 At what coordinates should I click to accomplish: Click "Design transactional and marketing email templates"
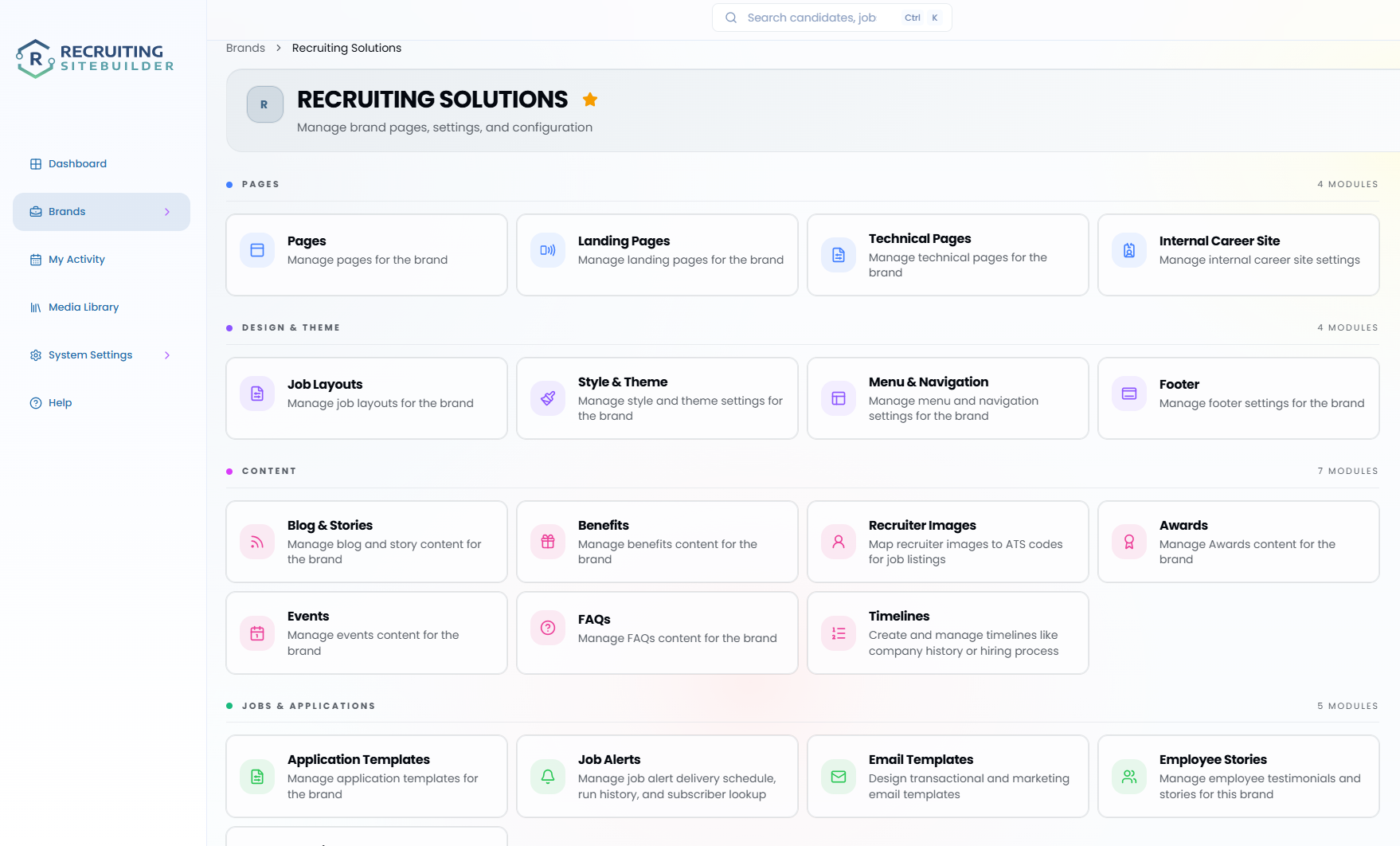tap(969, 786)
